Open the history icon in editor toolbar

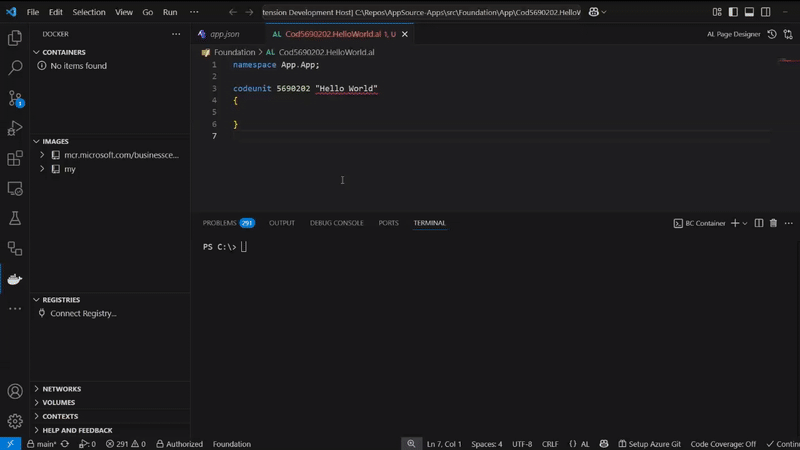coord(772,34)
